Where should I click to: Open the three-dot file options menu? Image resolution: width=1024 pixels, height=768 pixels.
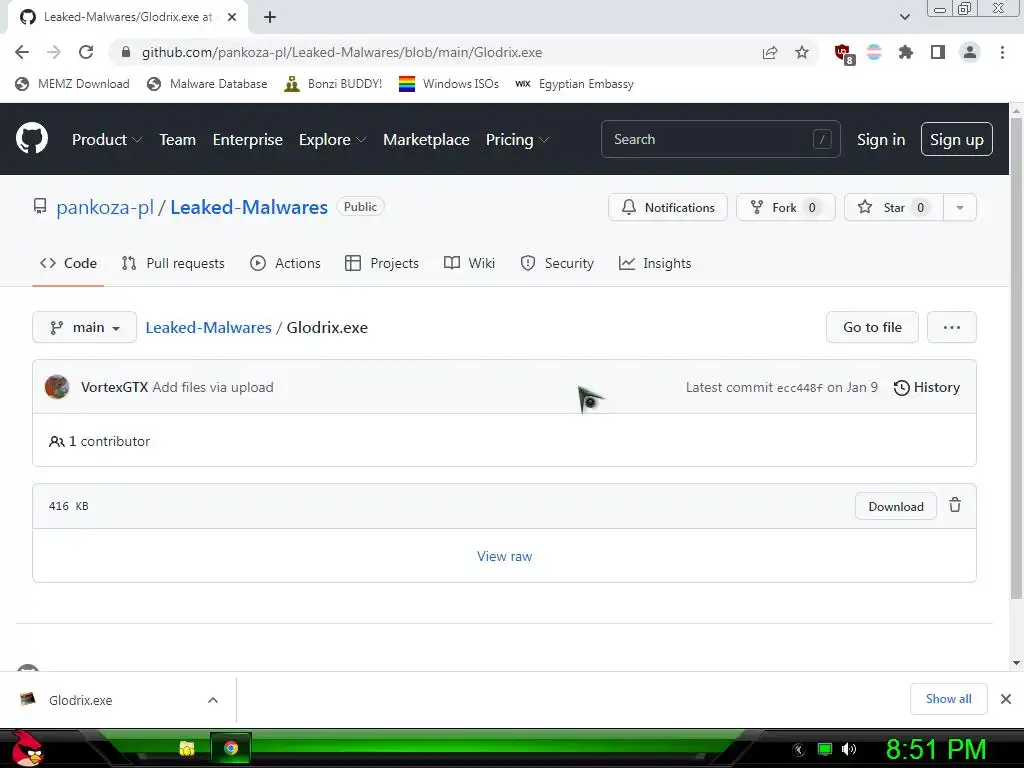(x=952, y=327)
